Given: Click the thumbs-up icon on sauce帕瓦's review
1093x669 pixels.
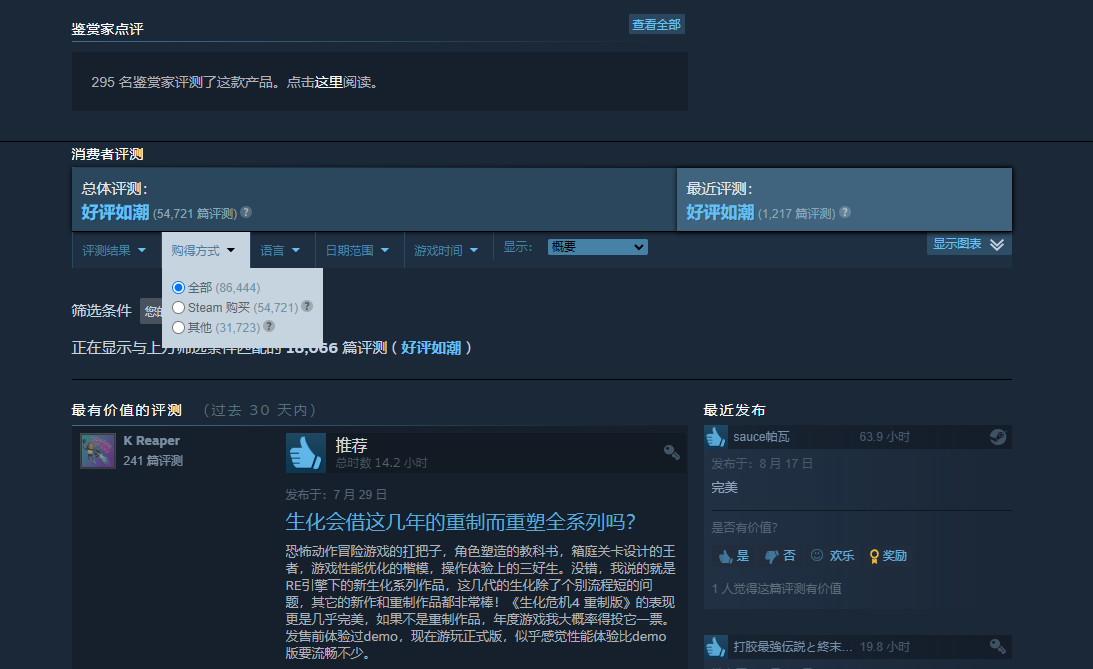Looking at the screenshot, I should (716, 437).
